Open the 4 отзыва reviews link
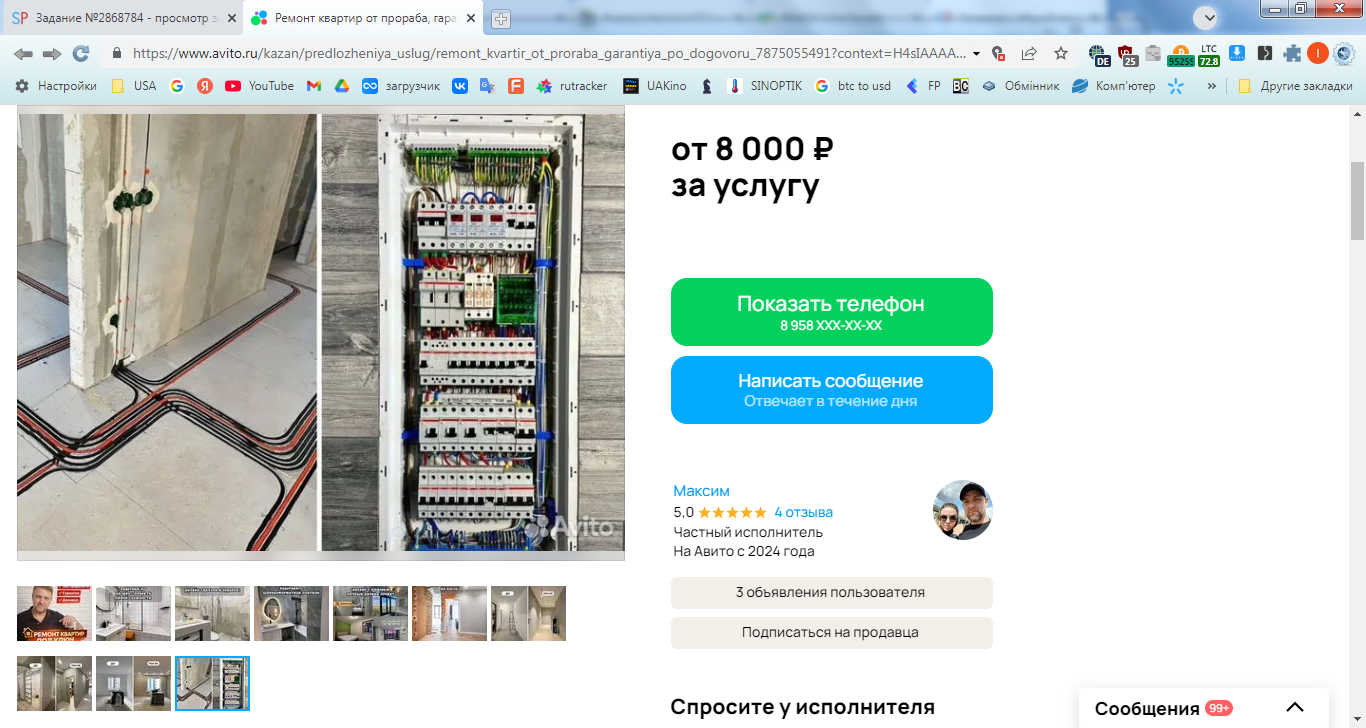This screenshot has height=728, width=1366. (803, 512)
